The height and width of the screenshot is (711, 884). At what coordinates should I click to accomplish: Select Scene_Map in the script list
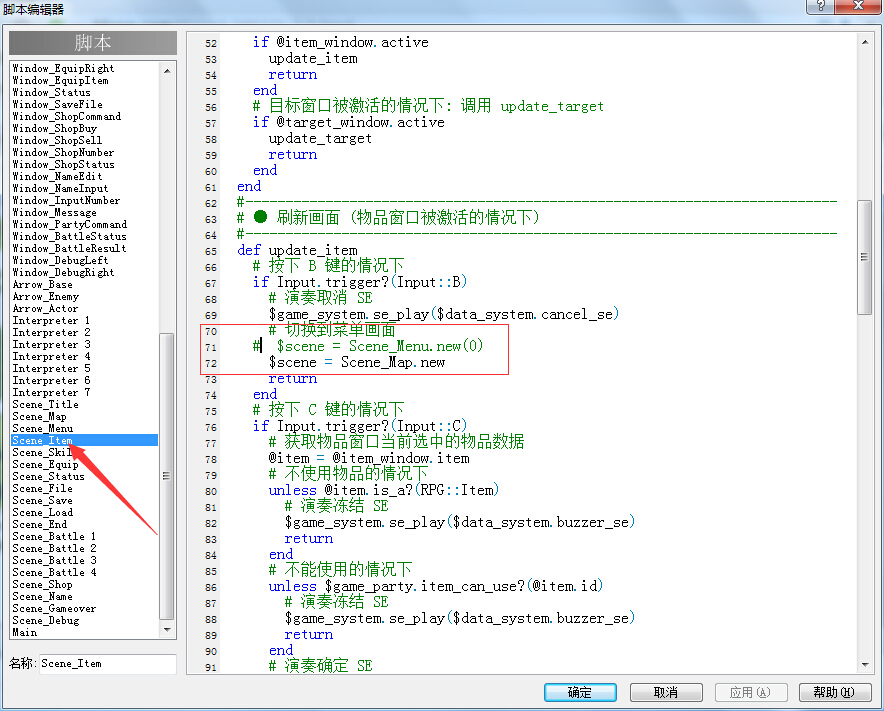click(39, 417)
